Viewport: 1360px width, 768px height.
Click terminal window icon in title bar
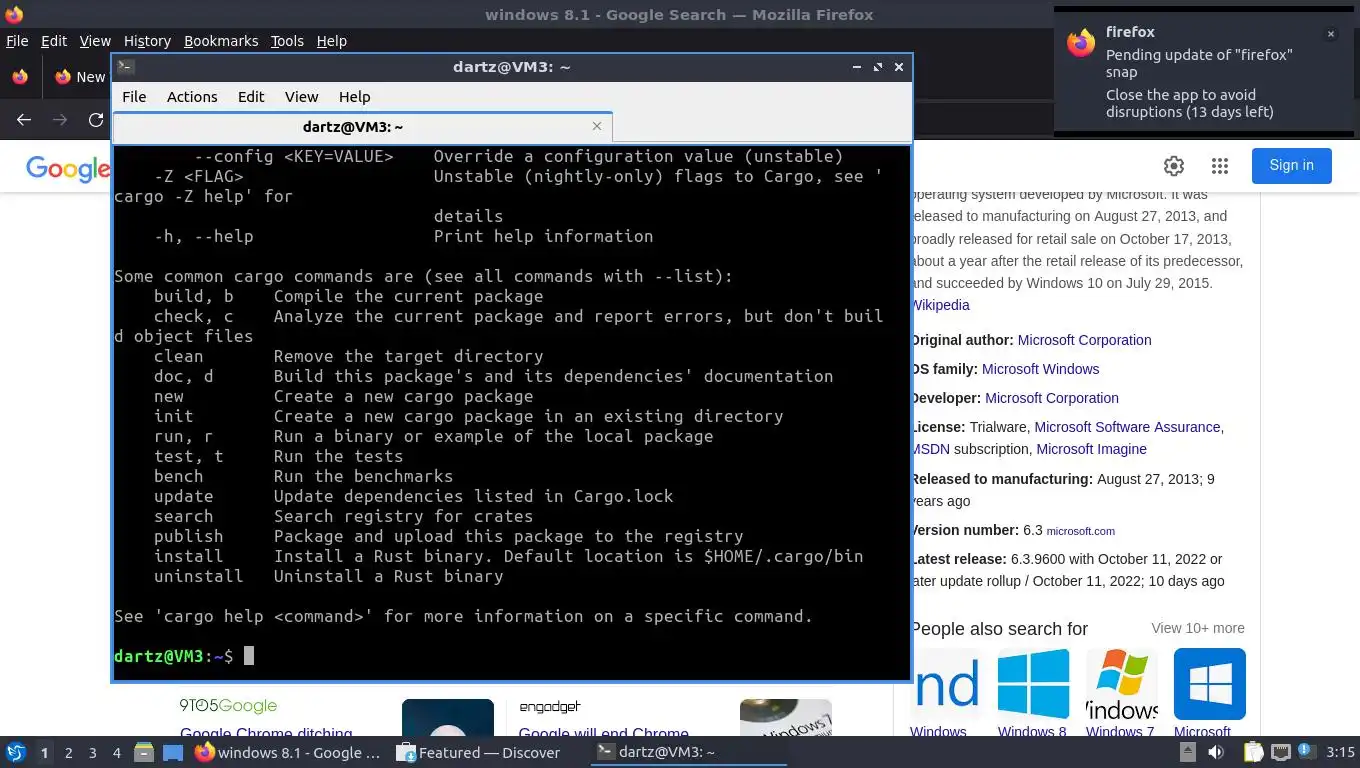(x=126, y=67)
